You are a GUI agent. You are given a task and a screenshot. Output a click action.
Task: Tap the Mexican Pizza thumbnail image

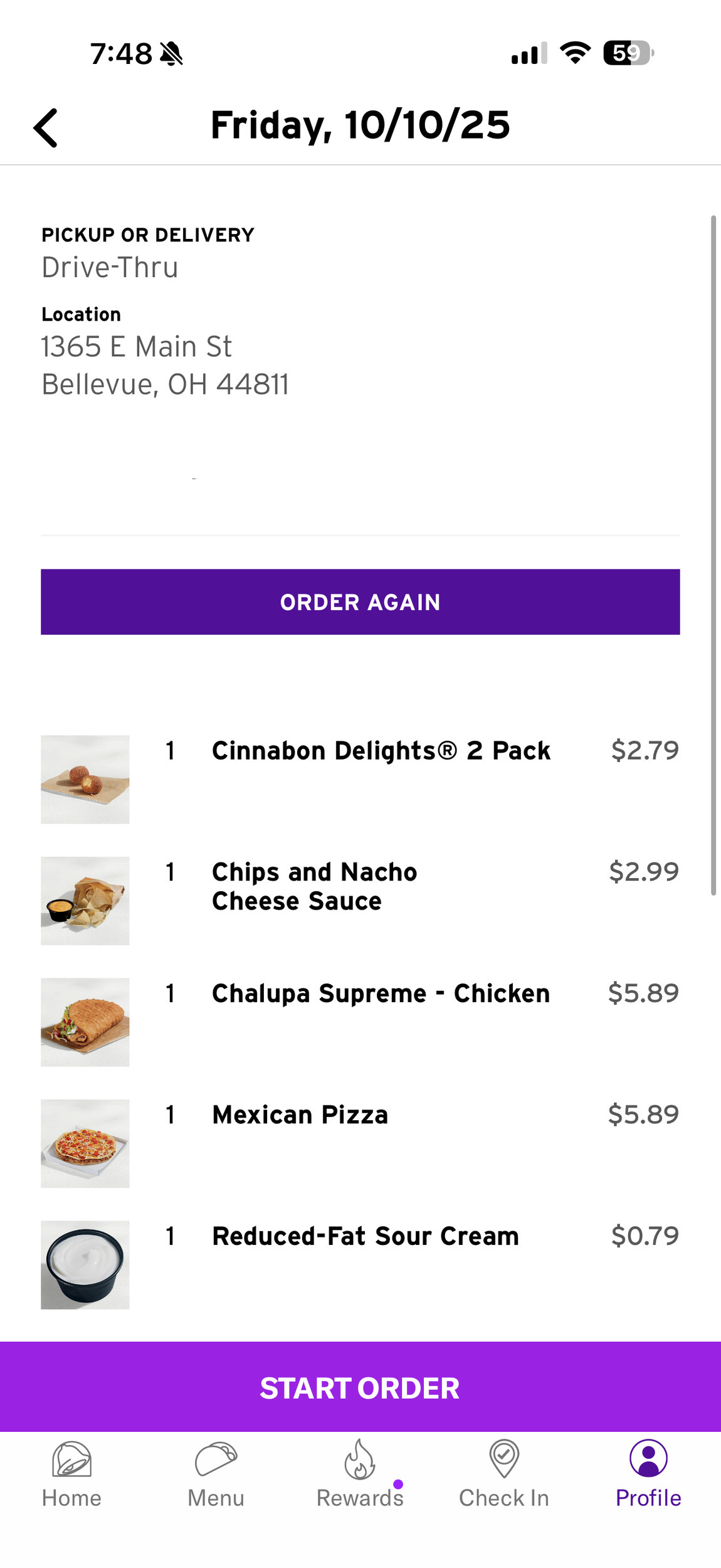[85, 1143]
